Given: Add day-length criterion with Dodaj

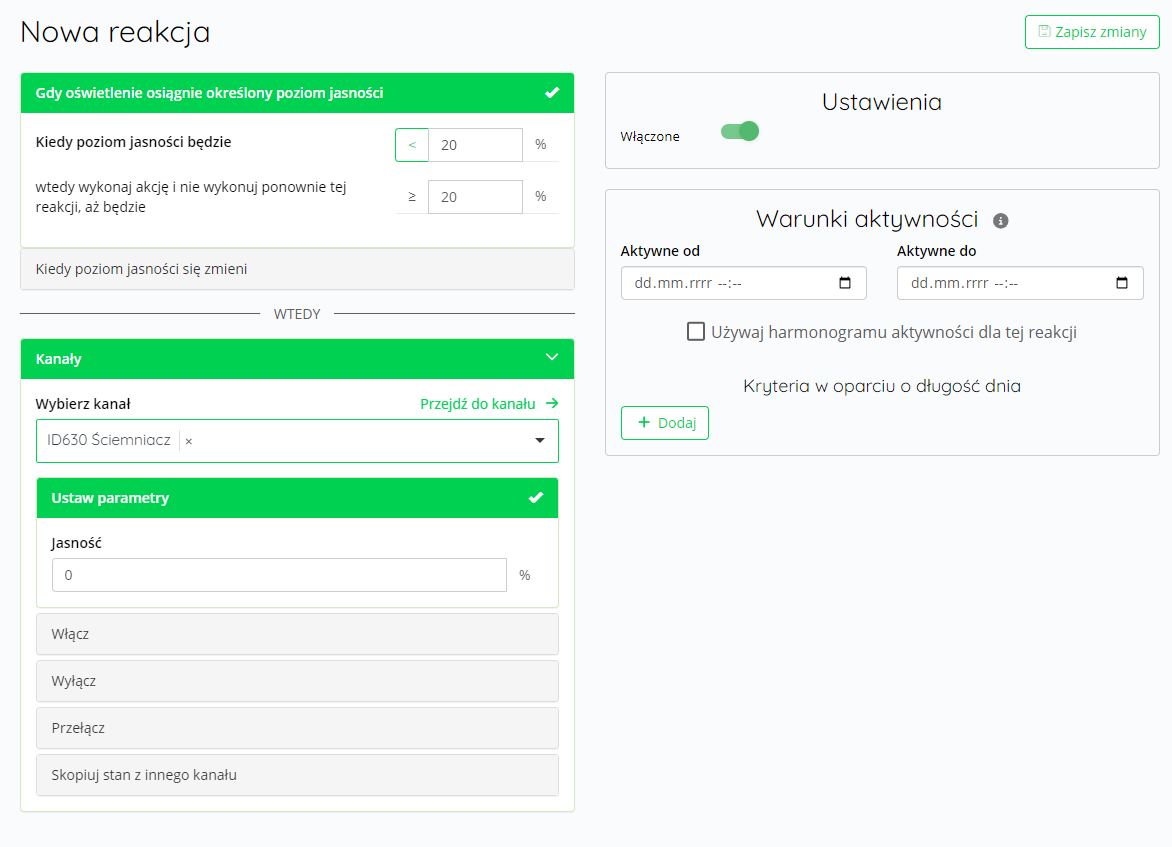Looking at the screenshot, I should [x=664, y=423].
